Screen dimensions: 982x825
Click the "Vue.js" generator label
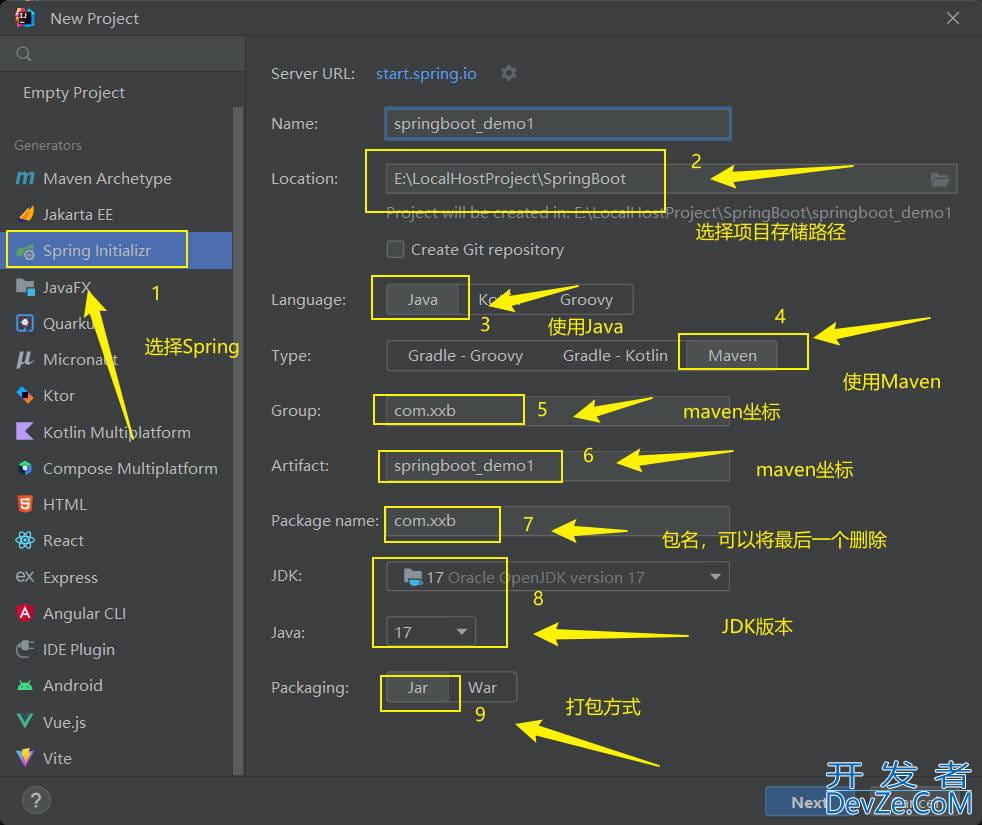point(64,722)
